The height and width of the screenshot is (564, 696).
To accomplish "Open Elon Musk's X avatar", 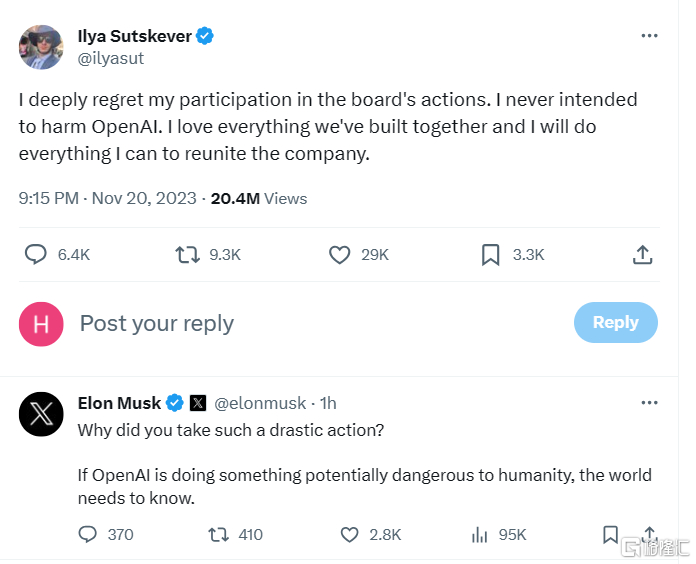I will pos(42,413).
